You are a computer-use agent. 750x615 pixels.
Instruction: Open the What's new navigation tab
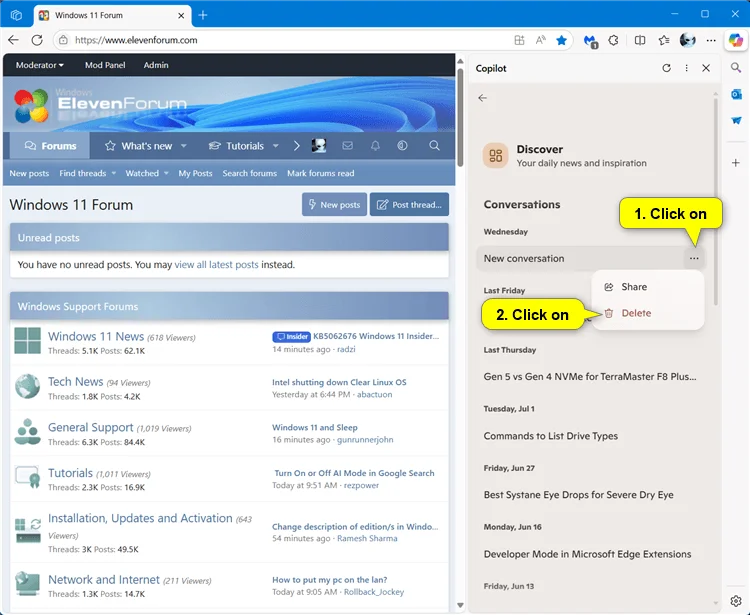point(139,146)
